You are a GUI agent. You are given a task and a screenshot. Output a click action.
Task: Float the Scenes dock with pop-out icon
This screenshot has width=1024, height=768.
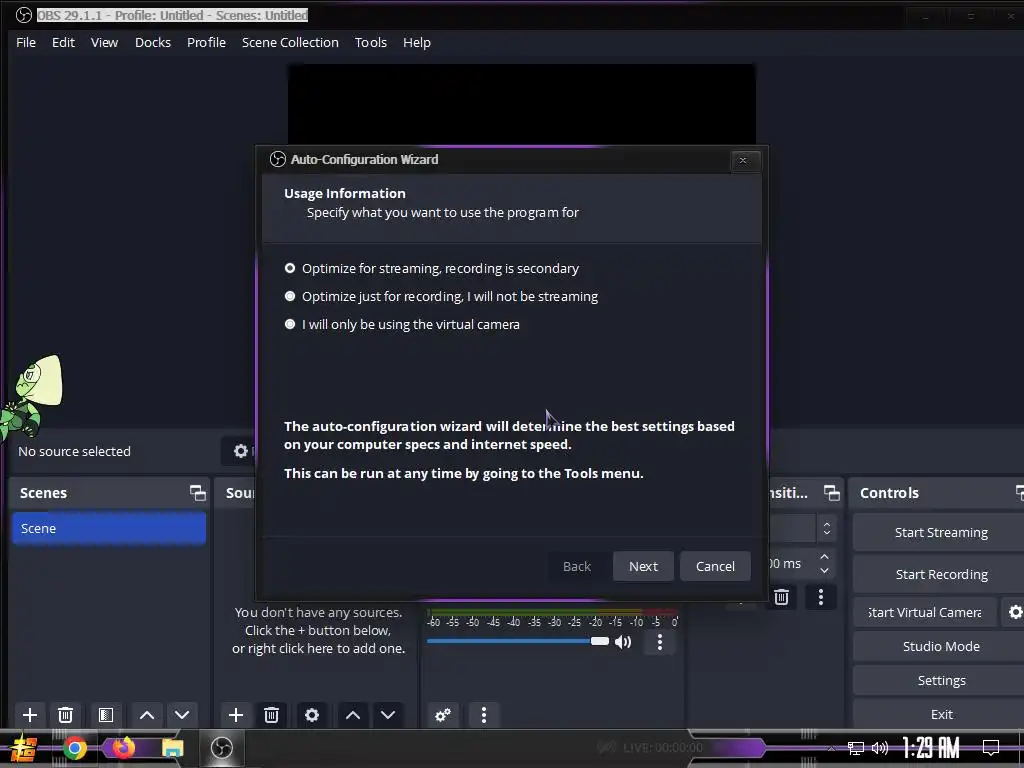tap(197, 492)
